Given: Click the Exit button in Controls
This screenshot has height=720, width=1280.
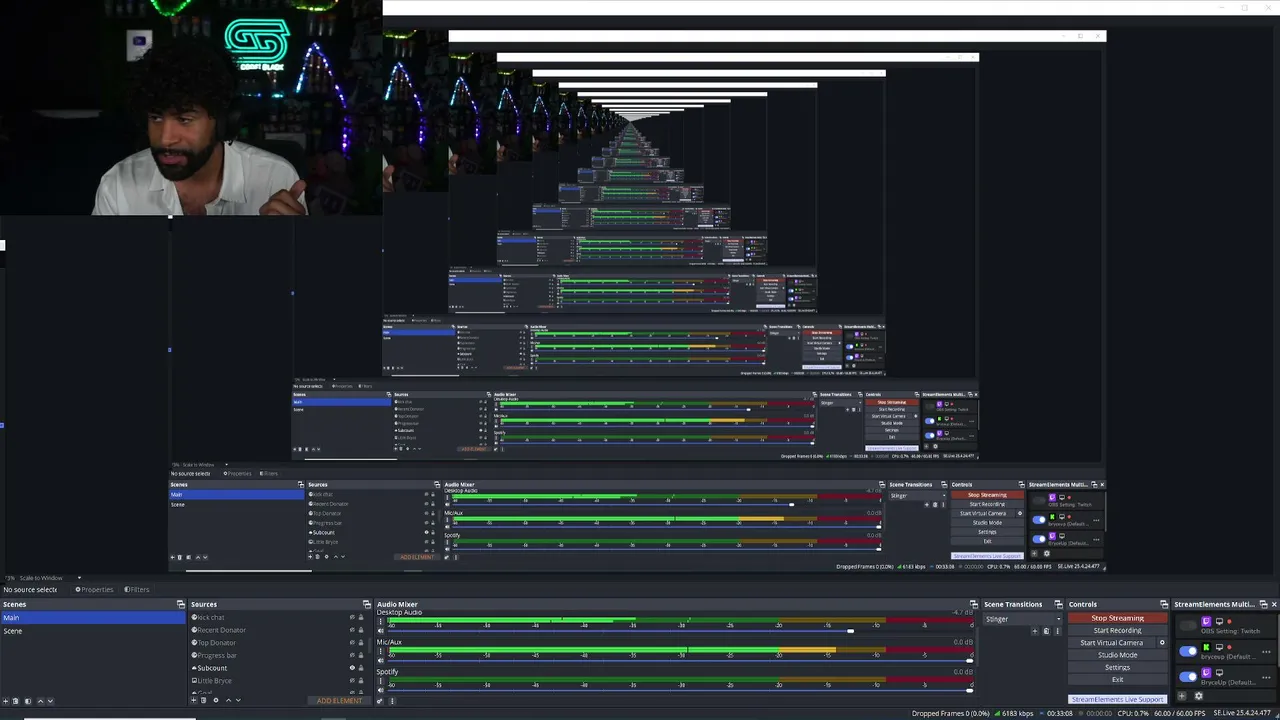Looking at the screenshot, I should click(x=1117, y=680).
